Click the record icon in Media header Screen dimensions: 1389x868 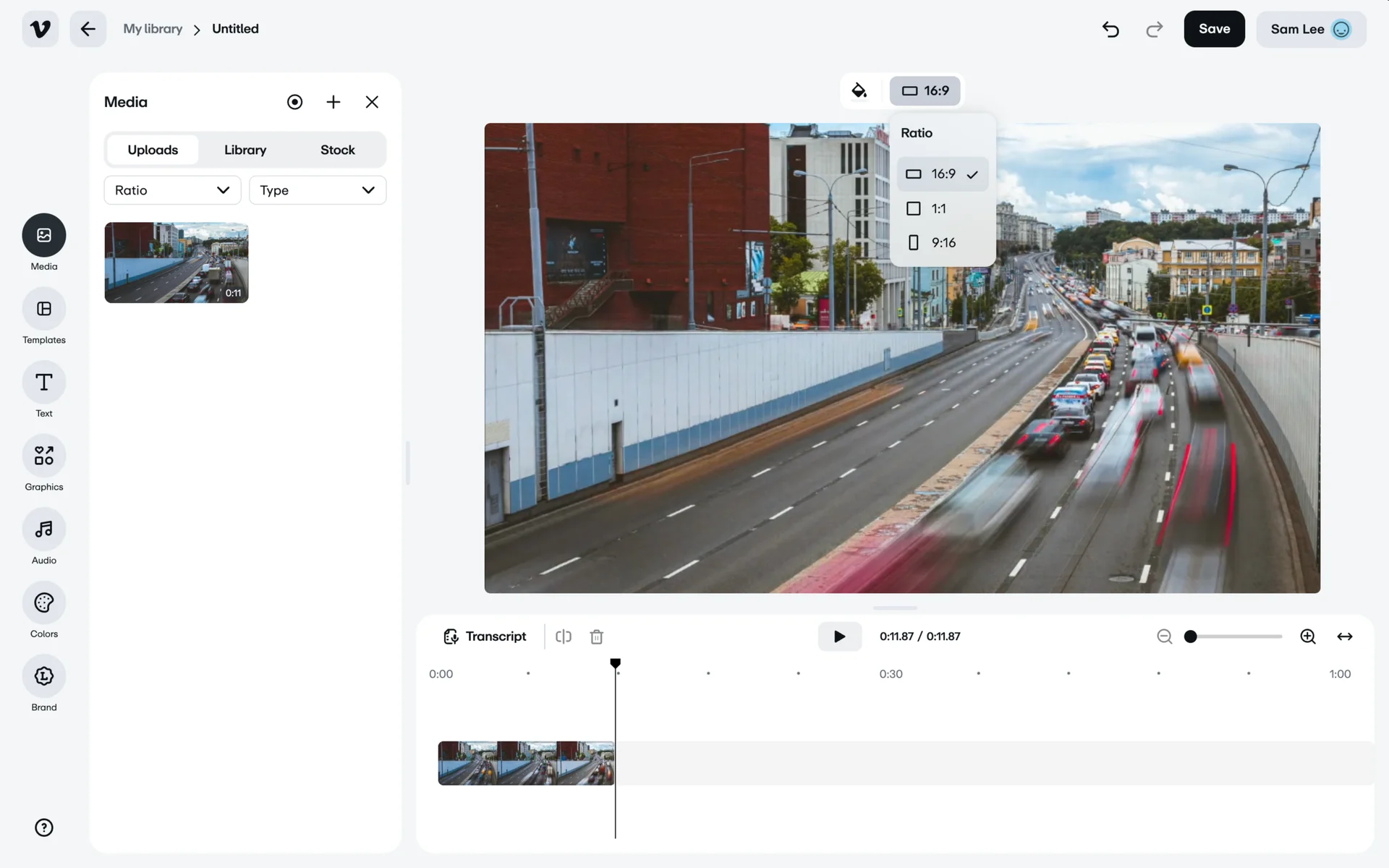pos(294,102)
